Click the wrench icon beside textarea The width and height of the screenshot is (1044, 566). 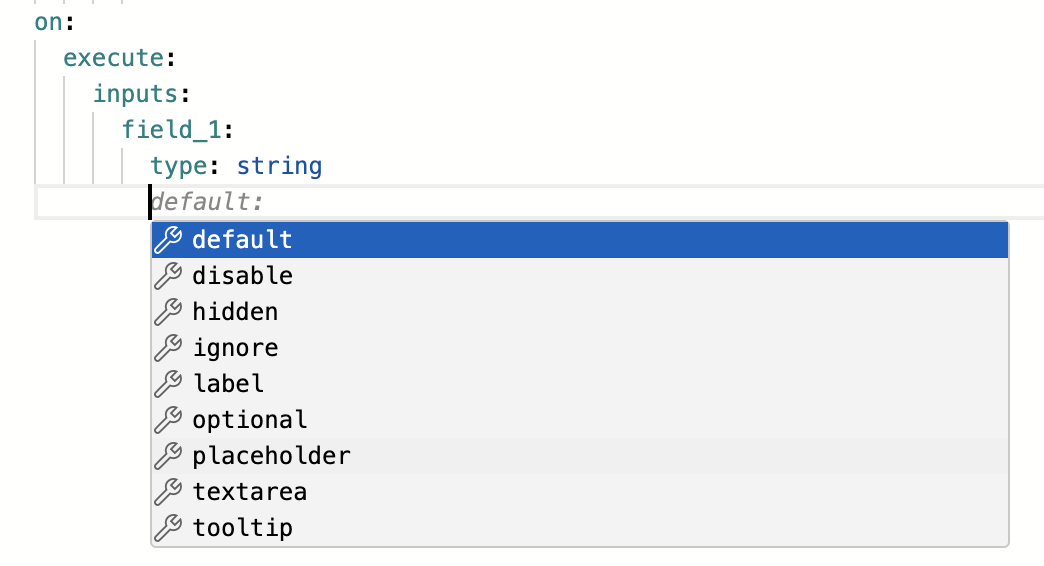[x=169, y=492]
